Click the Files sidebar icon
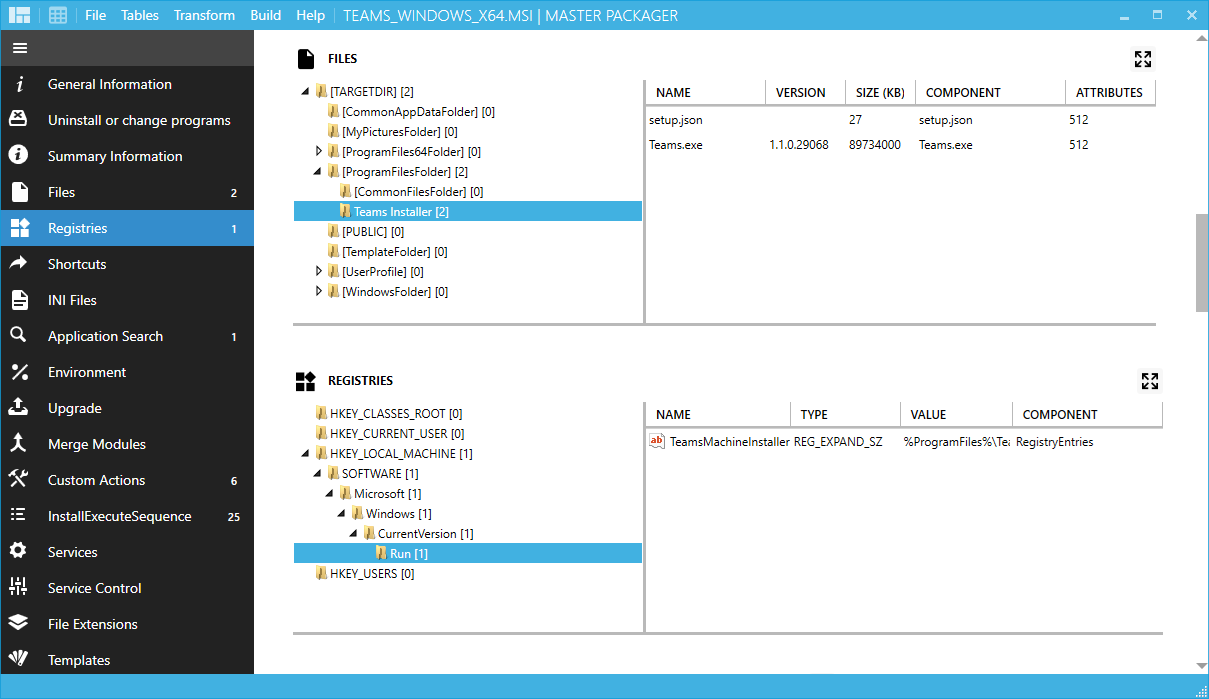Image resolution: width=1209 pixels, height=699 pixels. point(19,192)
